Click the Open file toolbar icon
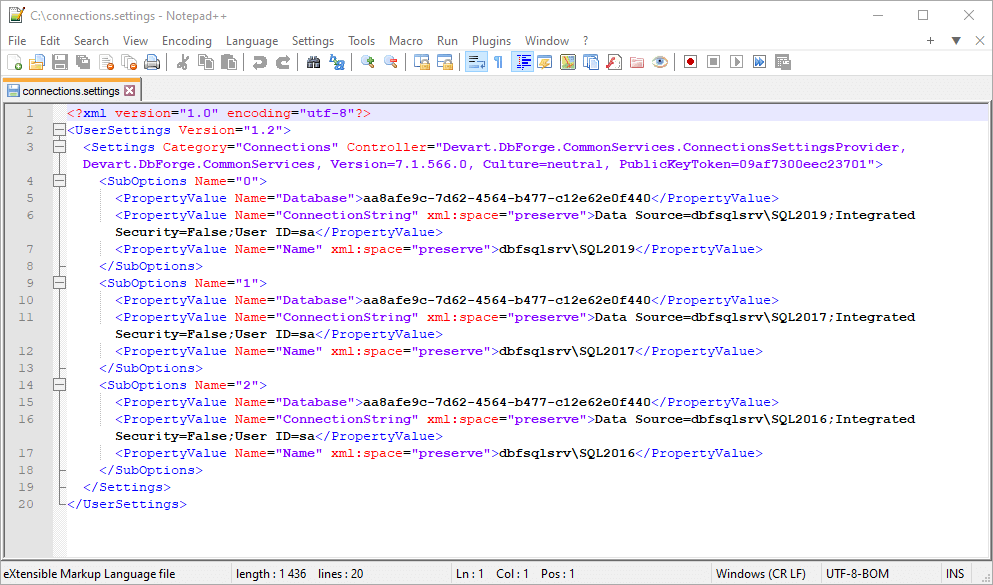 tap(37, 62)
